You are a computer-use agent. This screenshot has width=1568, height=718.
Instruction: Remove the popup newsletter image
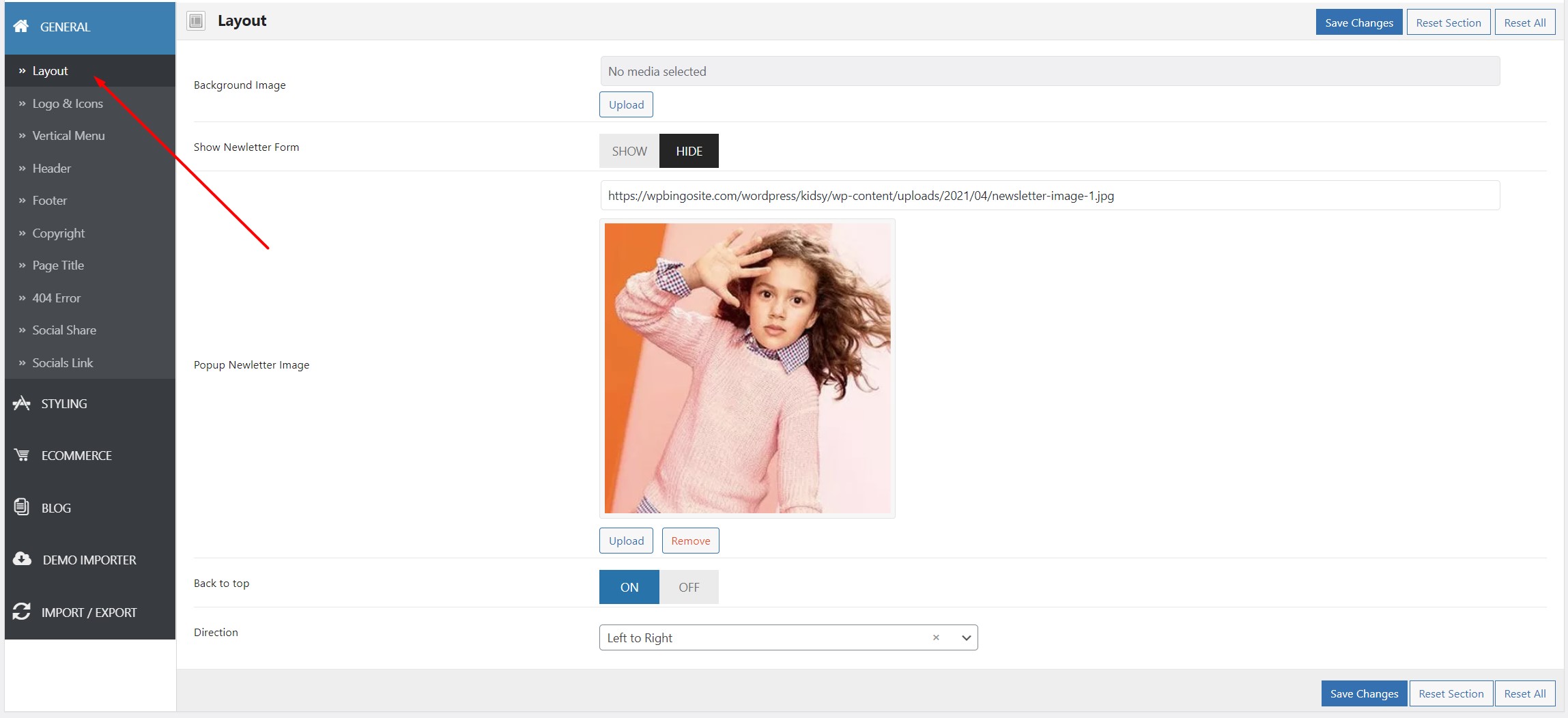pos(690,541)
